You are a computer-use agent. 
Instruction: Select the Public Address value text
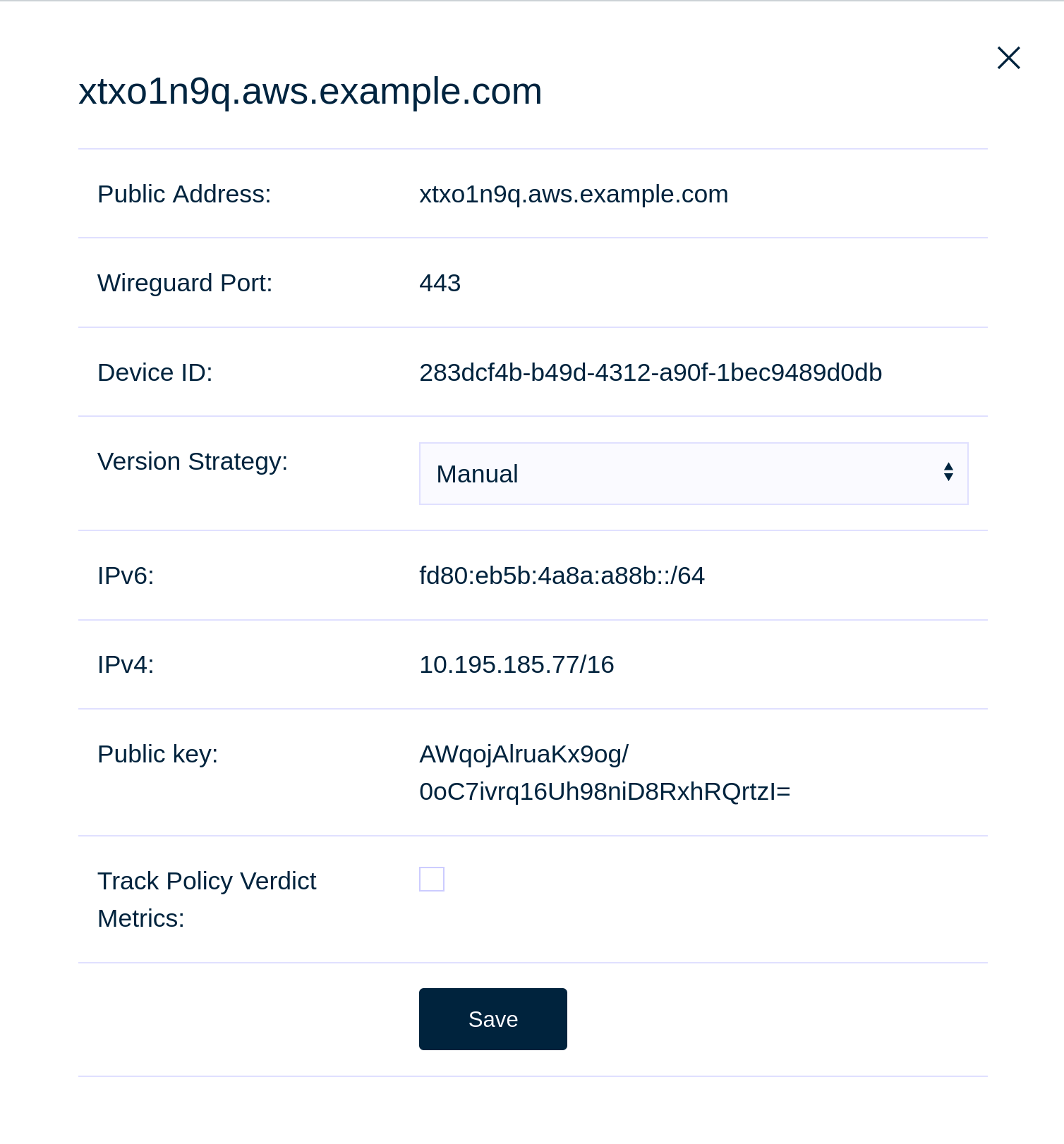(x=574, y=194)
